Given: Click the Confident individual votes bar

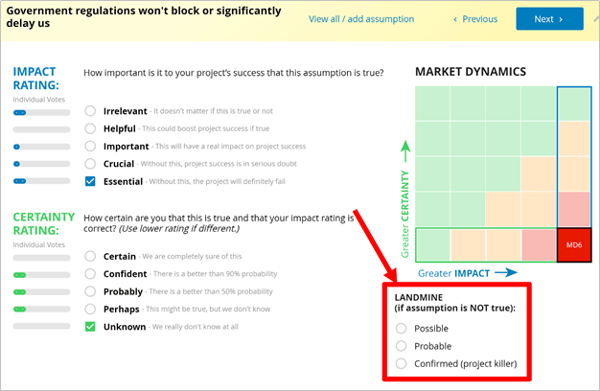Looking at the screenshot, I should click(x=42, y=275).
